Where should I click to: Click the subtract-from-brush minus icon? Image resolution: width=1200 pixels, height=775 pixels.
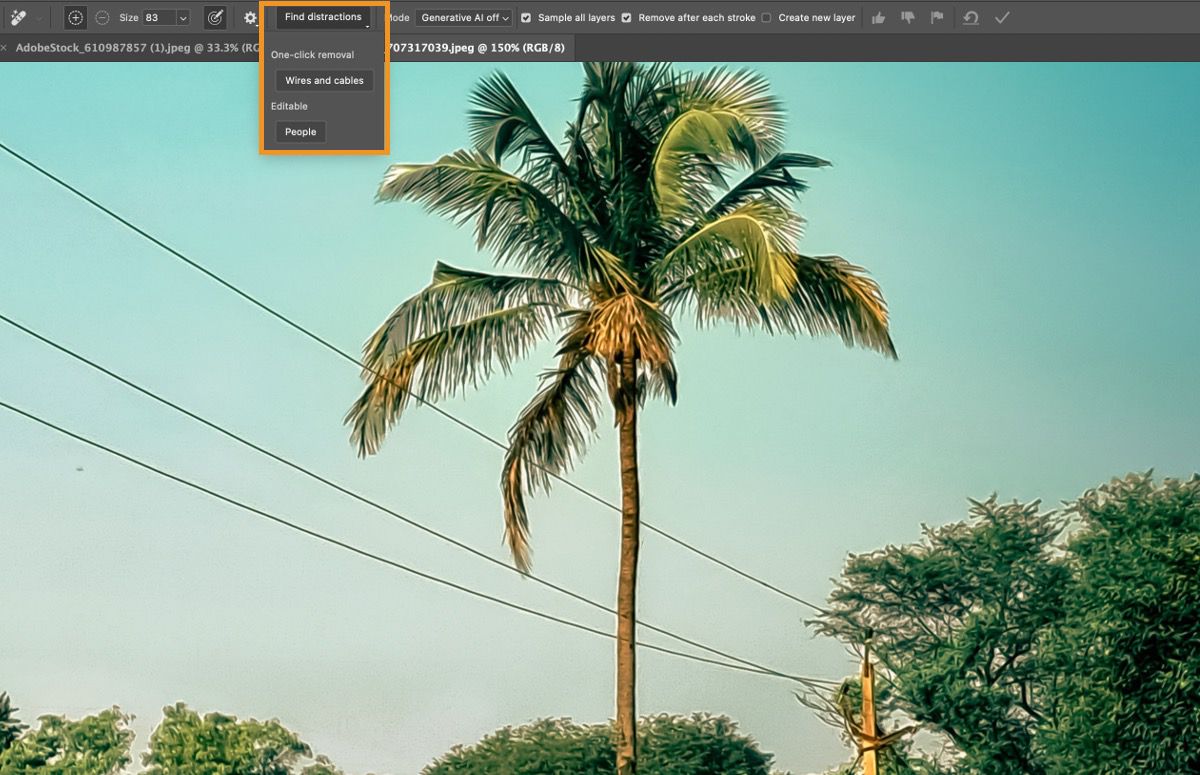pyautogui.click(x=101, y=17)
